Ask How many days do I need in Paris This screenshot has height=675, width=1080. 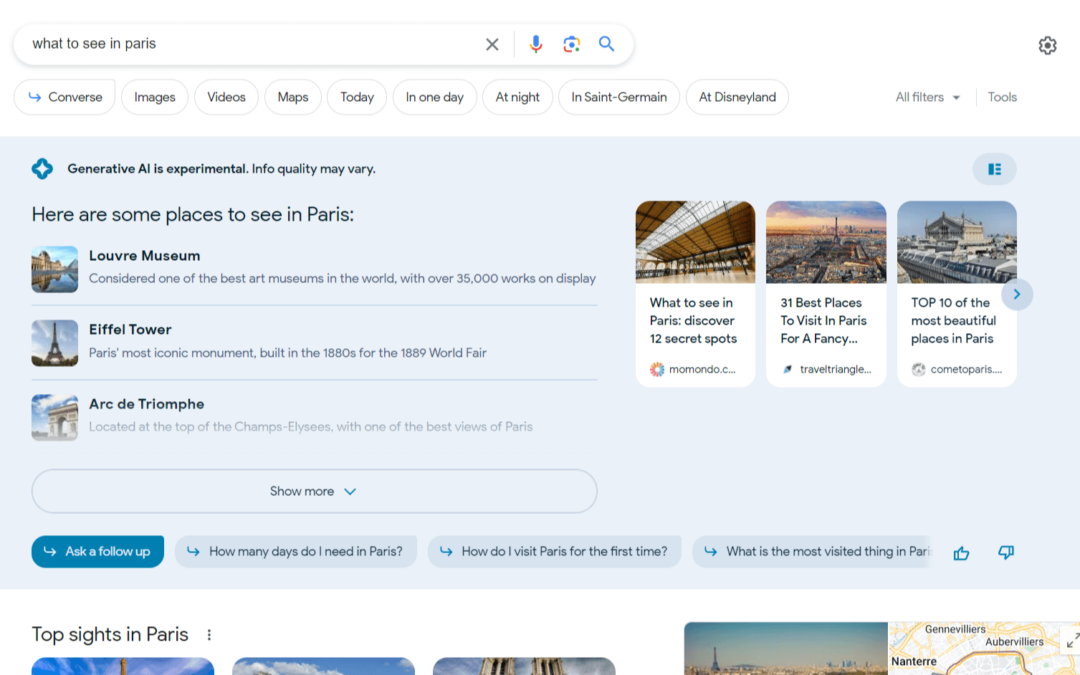(x=296, y=552)
